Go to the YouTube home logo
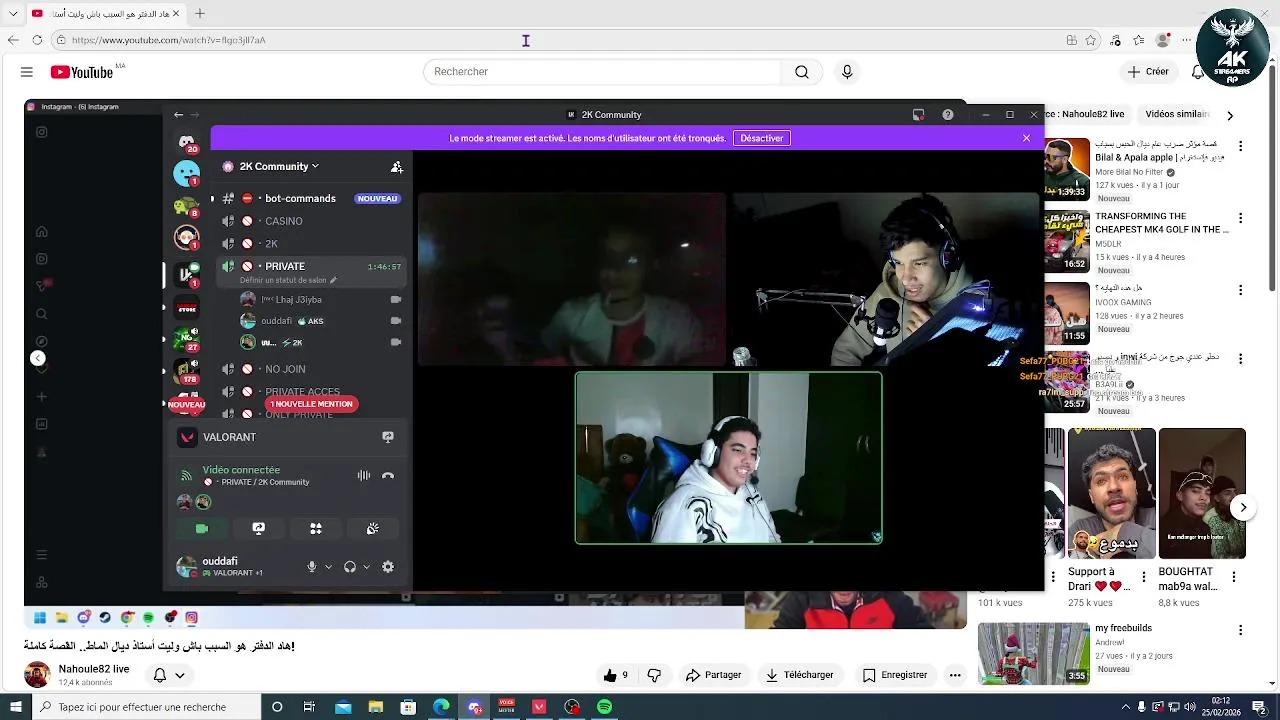The image size is (1280, 720). [82, 72]
